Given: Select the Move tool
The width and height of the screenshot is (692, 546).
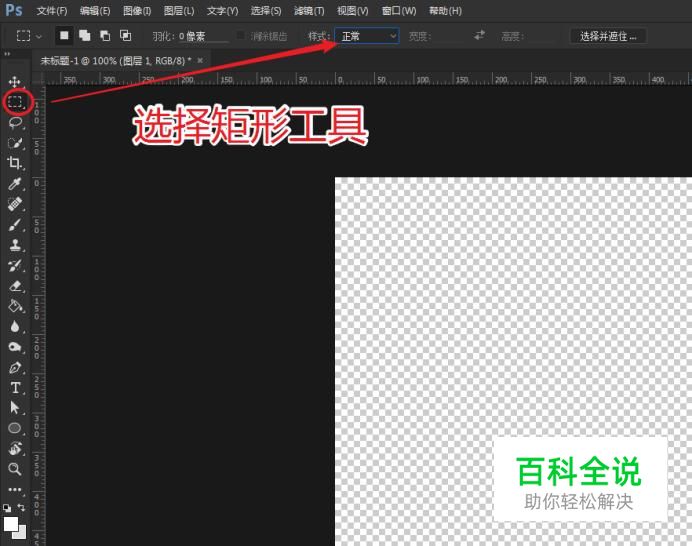Looking at the screenshot, I should tap(15, 82).
